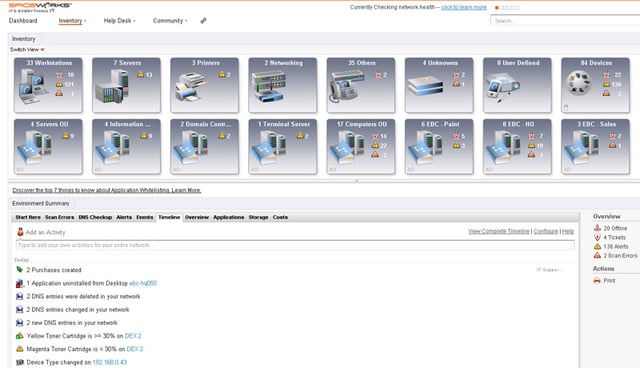Image resolution: width=640 pixels, height=368 pixels.
Task: Click the add activities text field
Action: (295, 245)
